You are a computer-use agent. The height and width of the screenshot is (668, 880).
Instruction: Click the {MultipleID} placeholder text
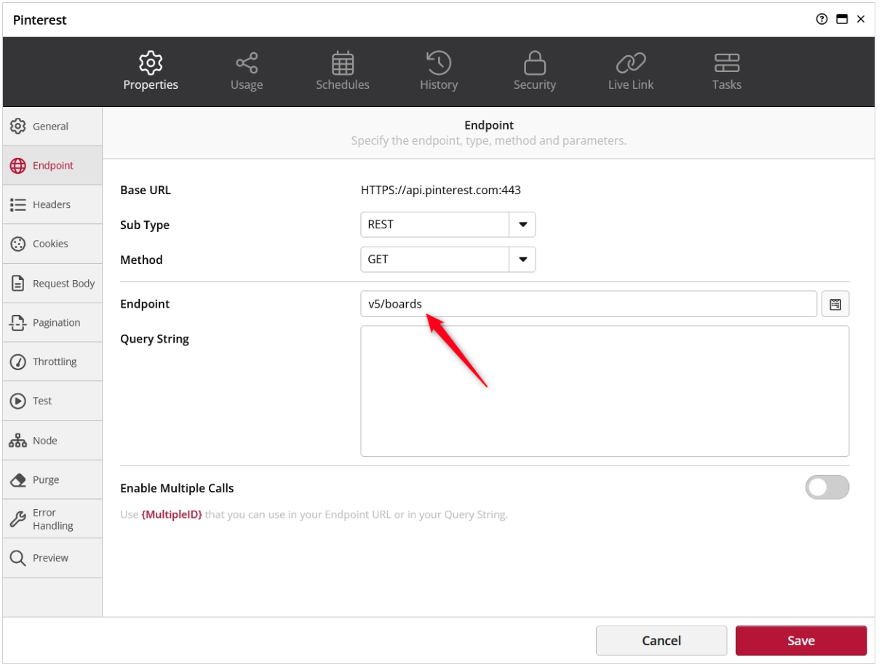[172, 515]
